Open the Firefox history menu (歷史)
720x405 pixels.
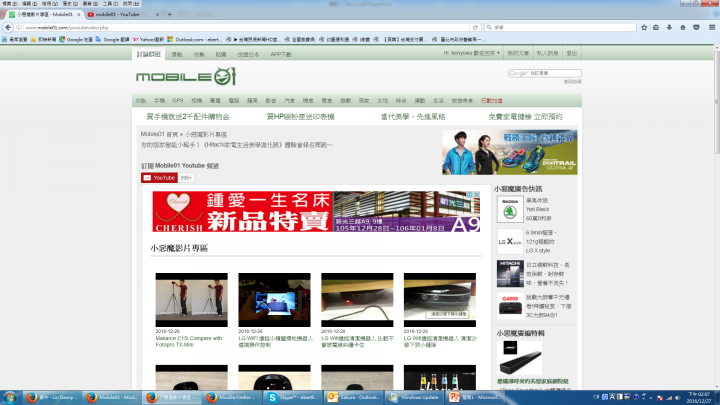69,3
